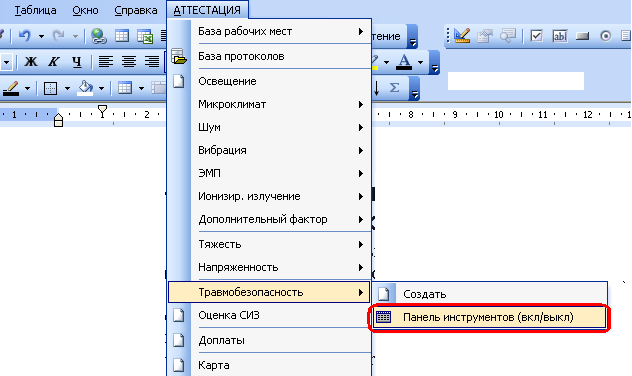The height and width of the screenshot is (376, 632).
Task: Toggle Панель инструментов (вкл/выкл)
Action: coord(490,318)
